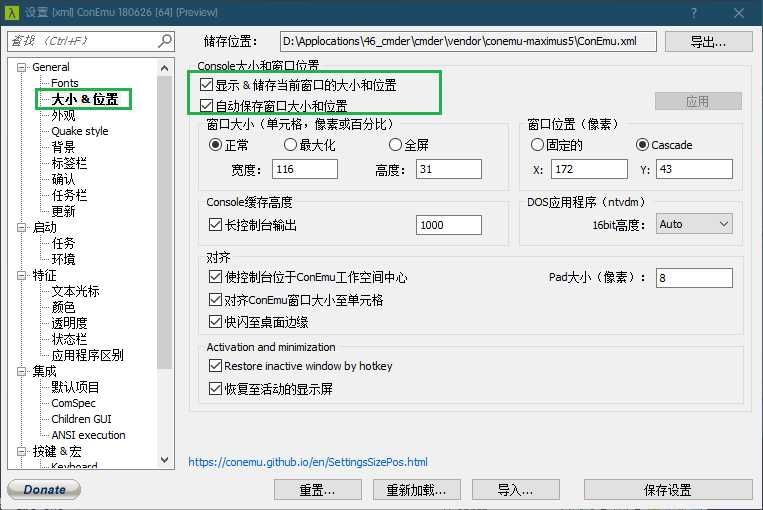Open the 16bit高度 Auto dropdown
The height and width of the screenshot is (510, 763).
694,224
